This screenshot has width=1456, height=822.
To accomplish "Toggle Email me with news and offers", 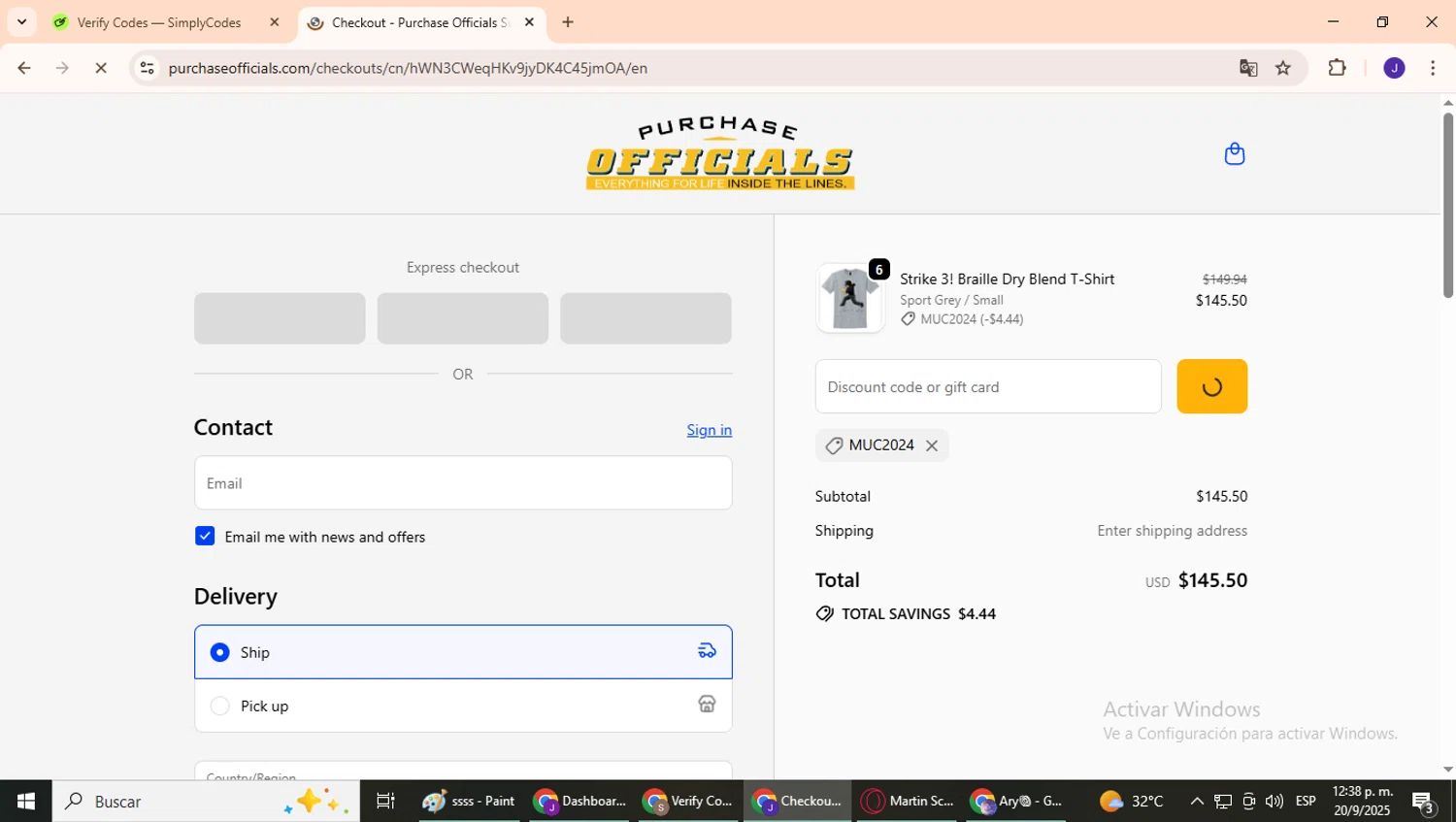I will (205, 536).
